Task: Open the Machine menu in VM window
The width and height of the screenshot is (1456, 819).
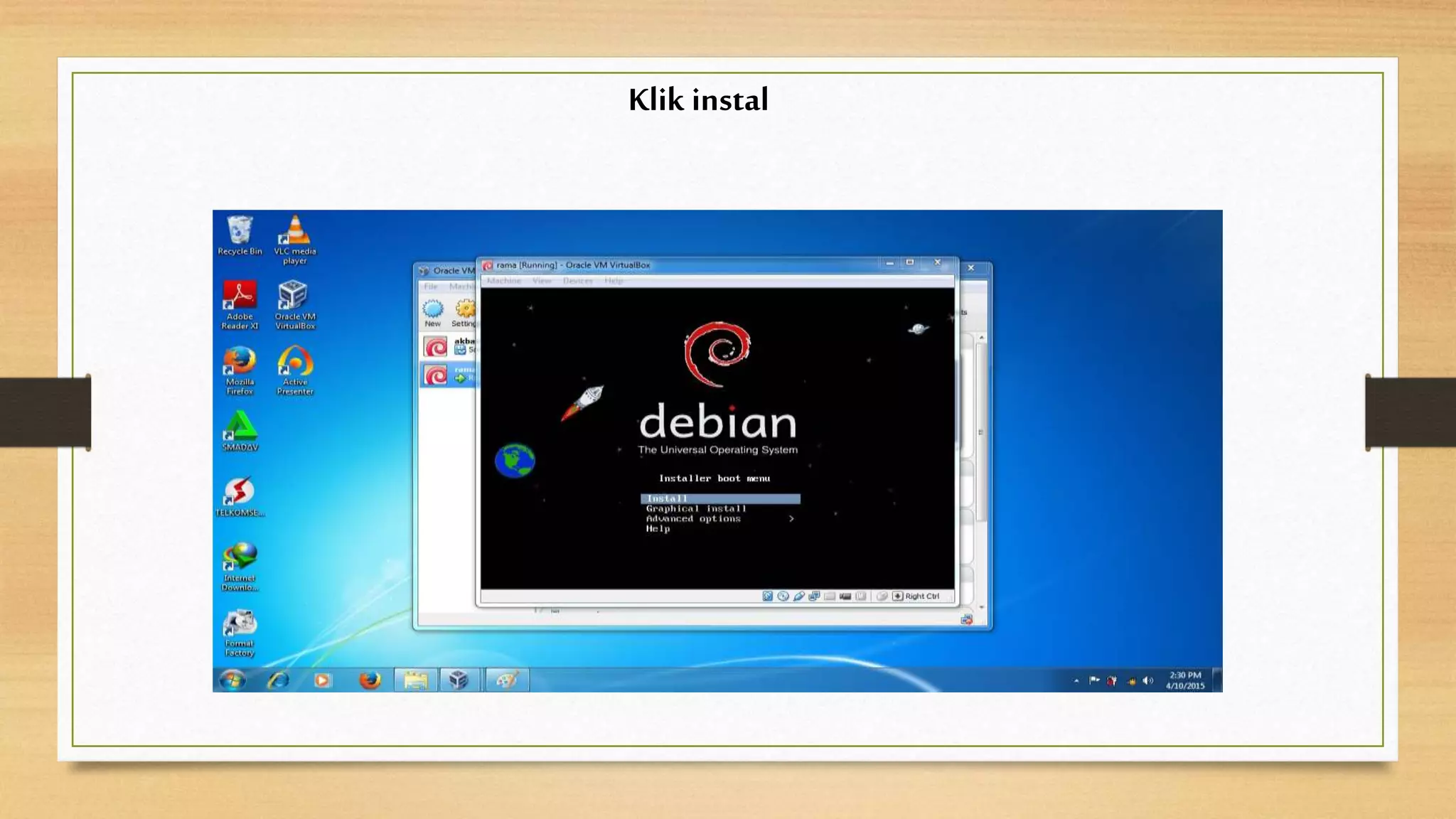Action: [x=504, y=281]
